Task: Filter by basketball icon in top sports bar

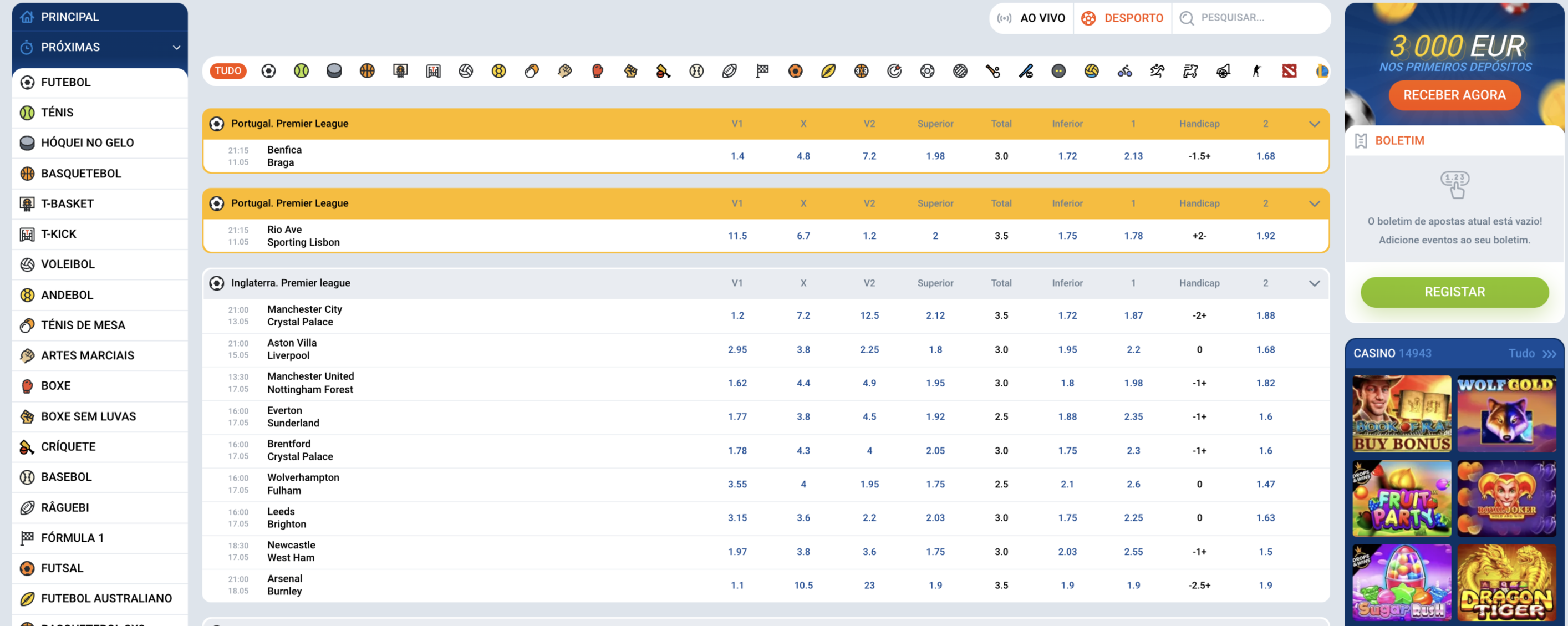Action: coord(367,70)
